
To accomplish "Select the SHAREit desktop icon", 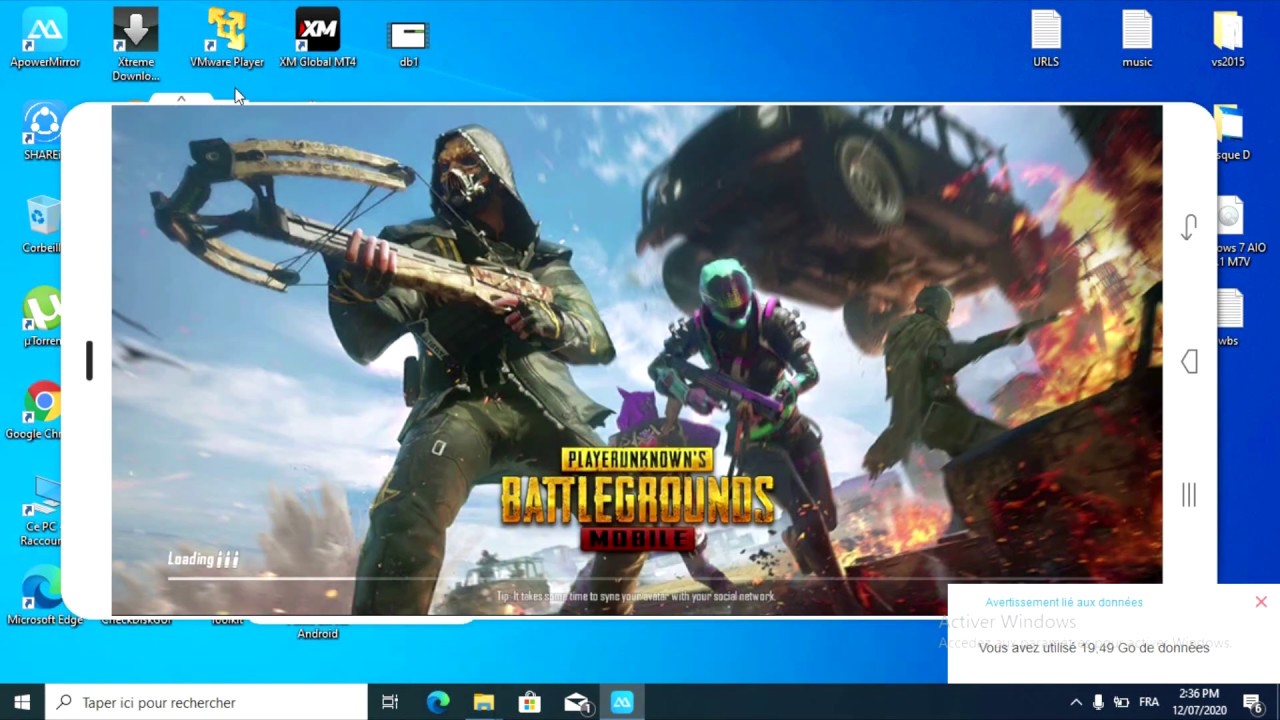I will [x=42, y=131].
